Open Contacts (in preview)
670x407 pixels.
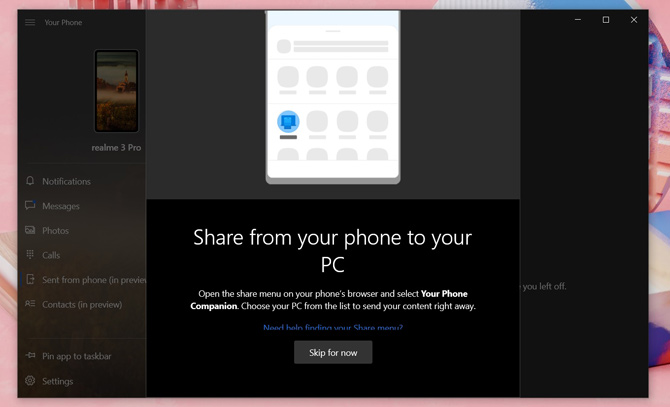(82, 305)
